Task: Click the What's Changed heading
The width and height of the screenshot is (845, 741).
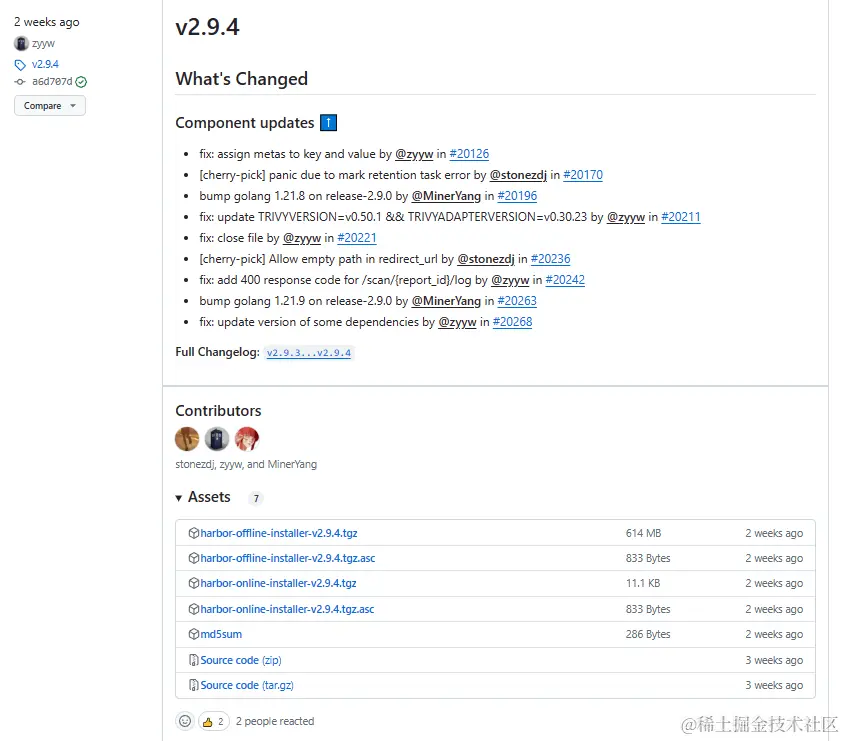Action: pyautogui.click(x=241, y=79)
